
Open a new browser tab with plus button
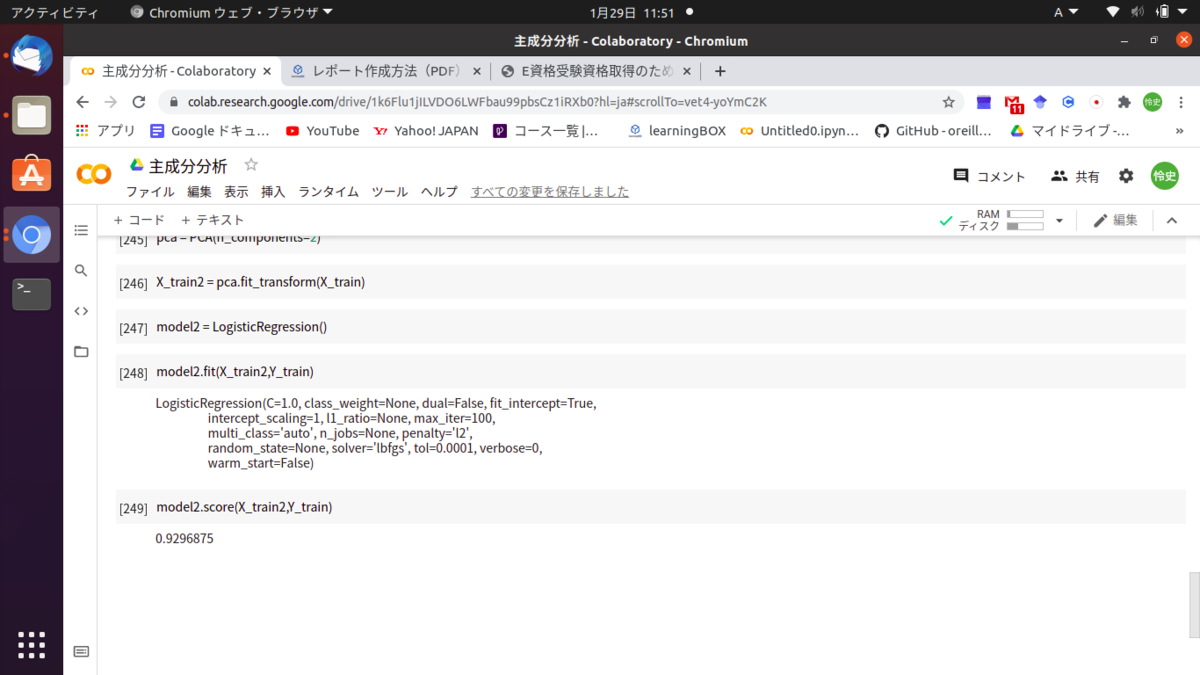click(x=720, y=71)
